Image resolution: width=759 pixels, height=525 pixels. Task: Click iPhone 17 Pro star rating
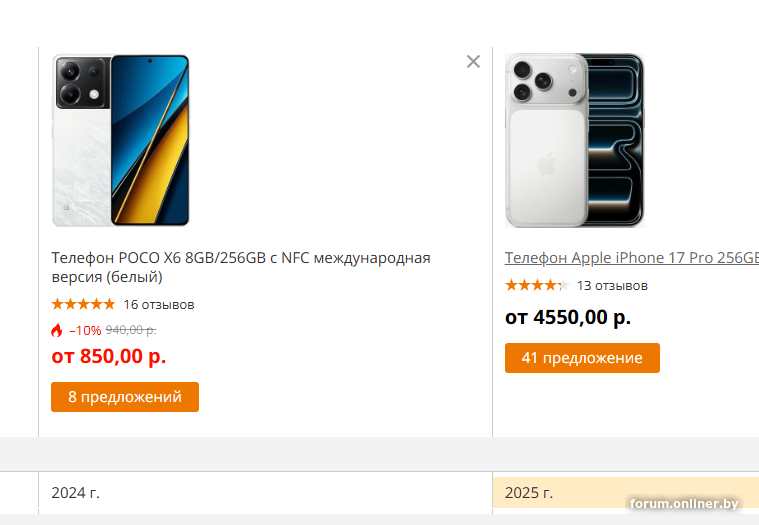[x=536, y=285]
